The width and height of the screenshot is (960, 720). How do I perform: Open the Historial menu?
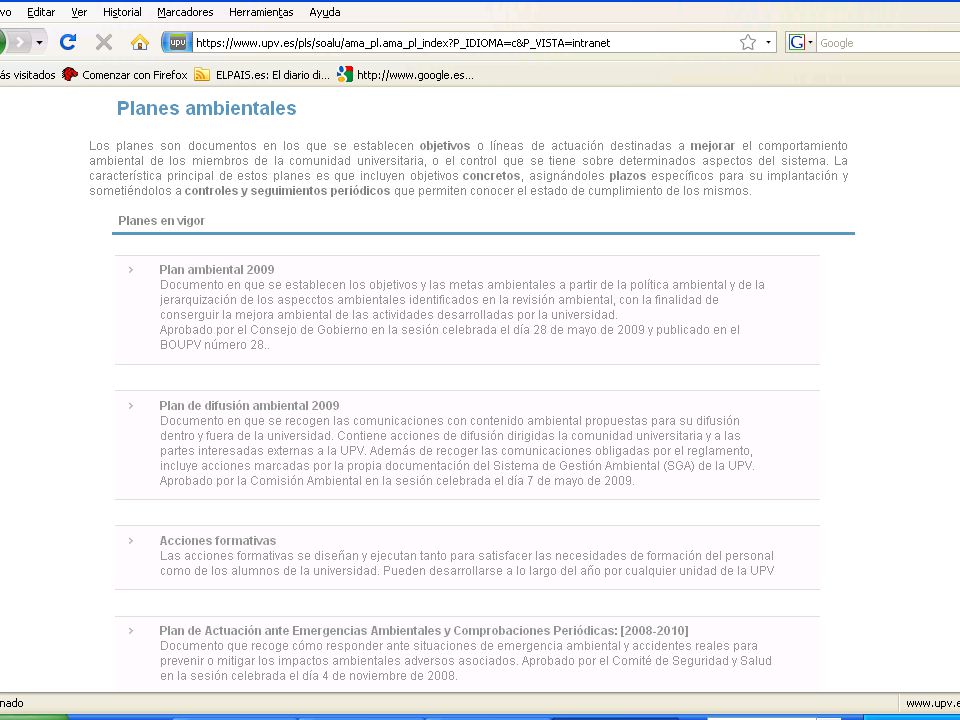tap(122, 12)
